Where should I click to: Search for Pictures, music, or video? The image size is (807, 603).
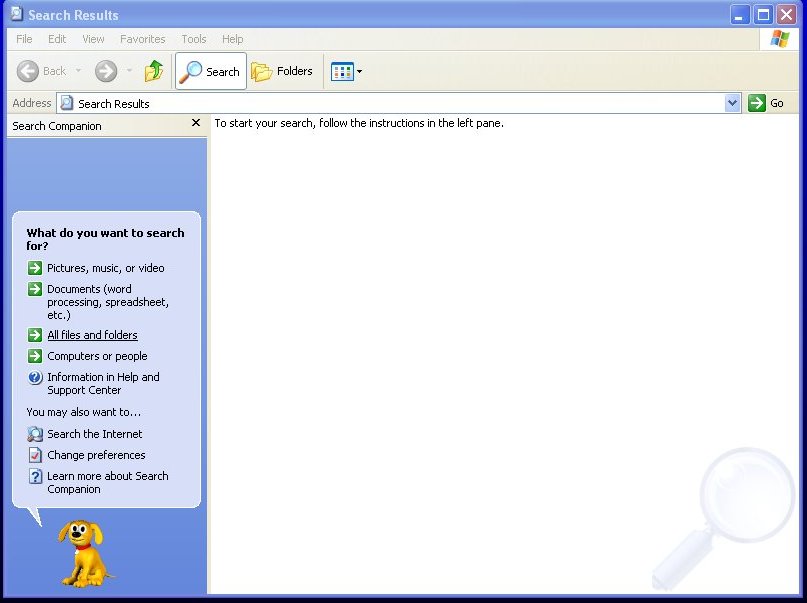pyautogui.click(x=106, y=268)
